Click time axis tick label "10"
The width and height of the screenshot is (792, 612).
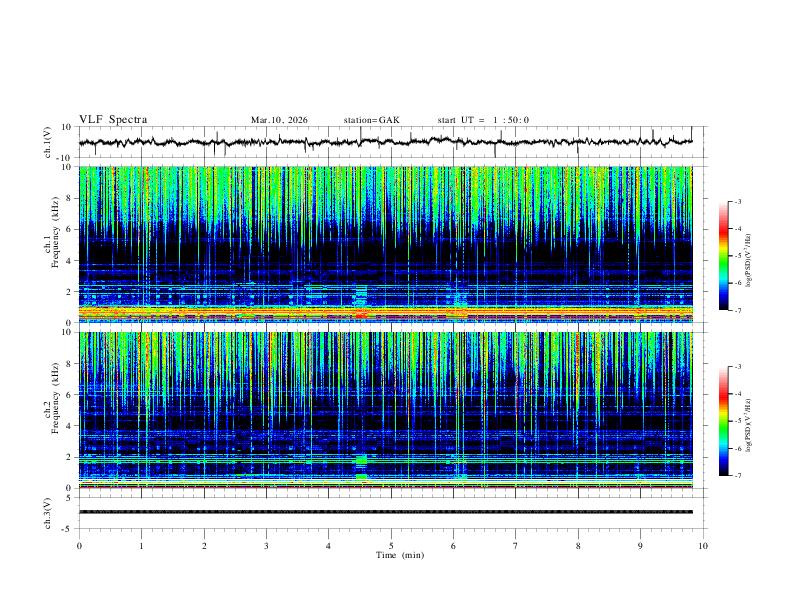pos(703,546)
